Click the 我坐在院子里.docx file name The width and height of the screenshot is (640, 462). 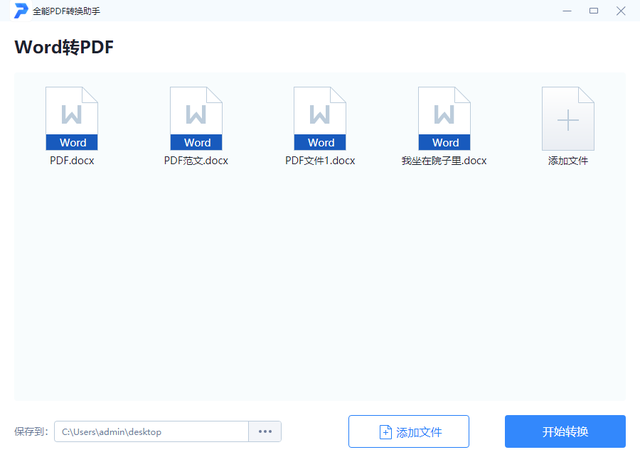[x=444, y=161]
